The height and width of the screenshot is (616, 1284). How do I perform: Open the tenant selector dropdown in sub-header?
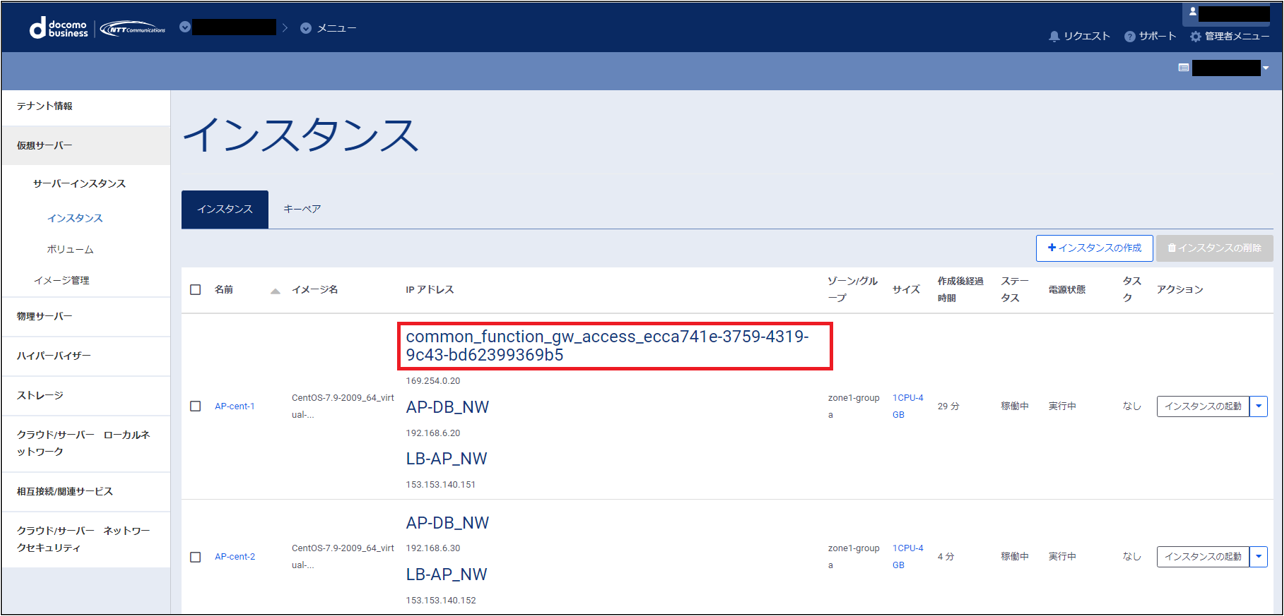[1266, 68]
